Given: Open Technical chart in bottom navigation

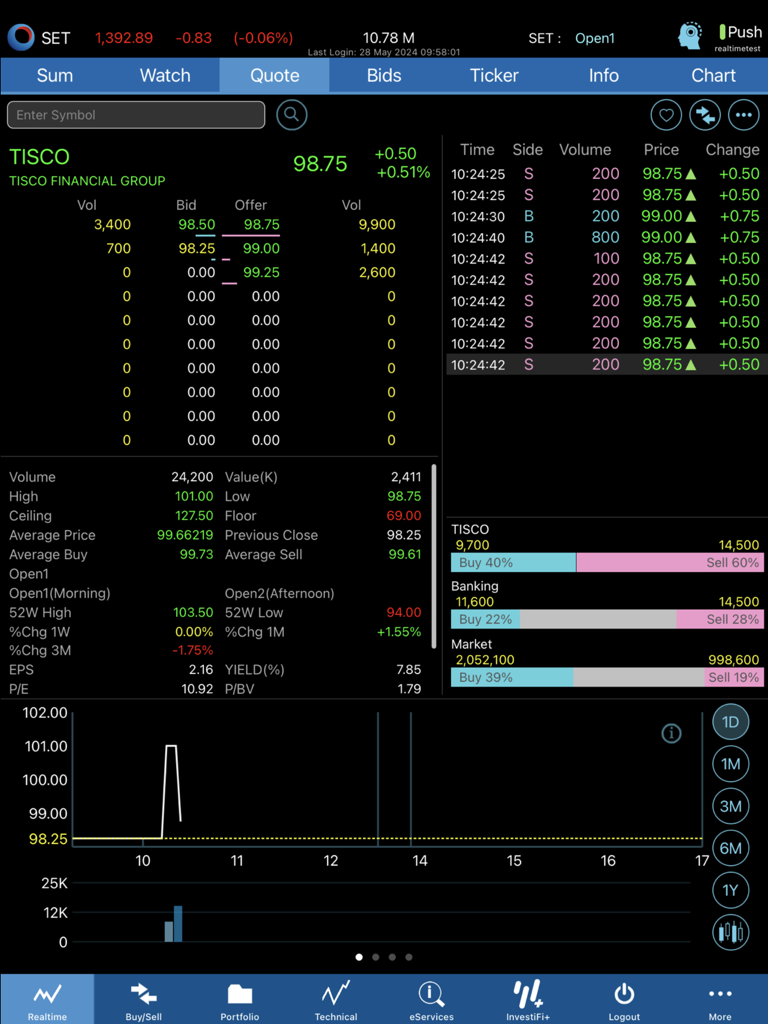Looking at the screenshot, I should 336,999.
